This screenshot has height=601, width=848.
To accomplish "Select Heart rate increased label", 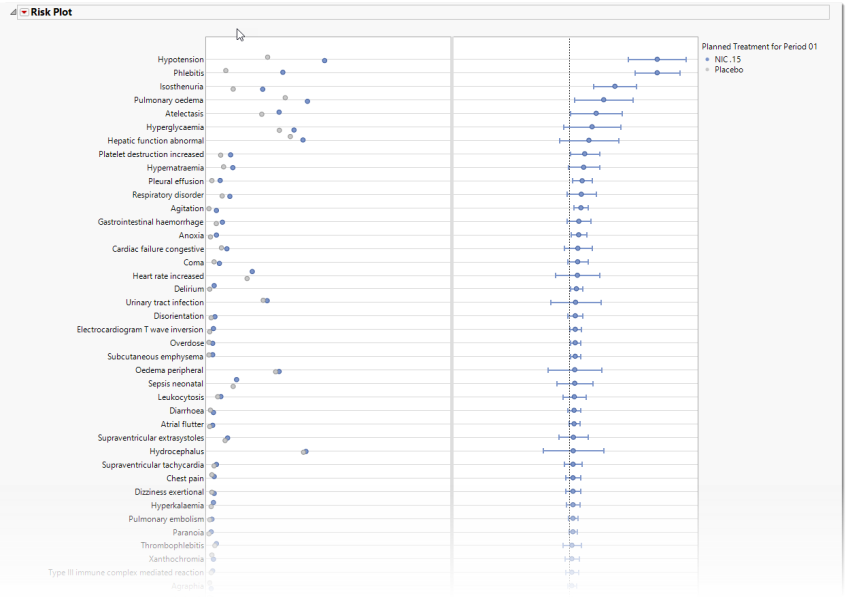I will 168,276.
